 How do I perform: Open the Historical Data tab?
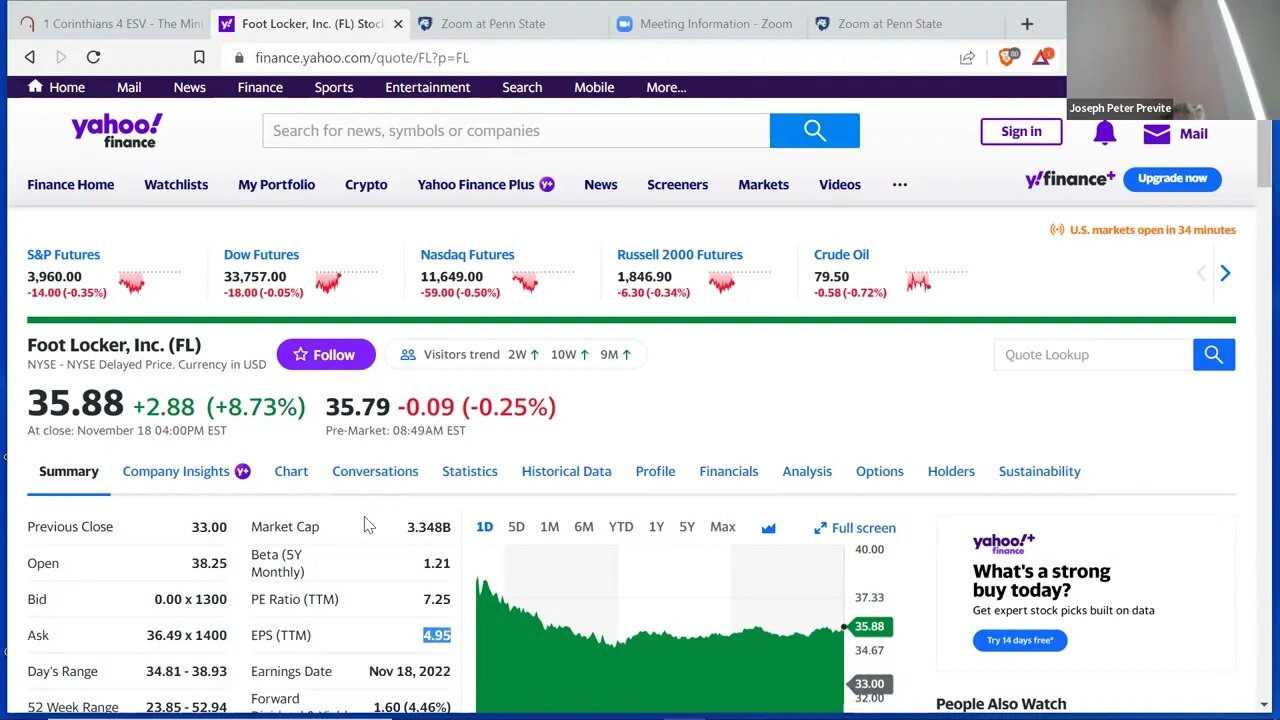click(566, 471)
